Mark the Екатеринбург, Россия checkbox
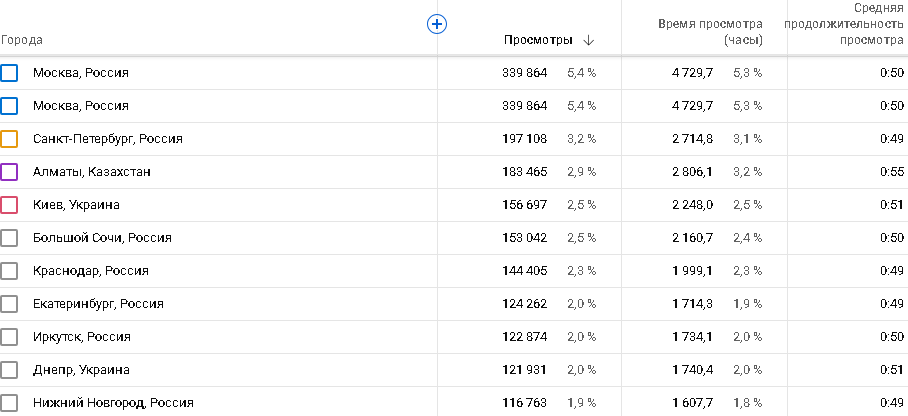Screen dimensions: 908x416 10,304
